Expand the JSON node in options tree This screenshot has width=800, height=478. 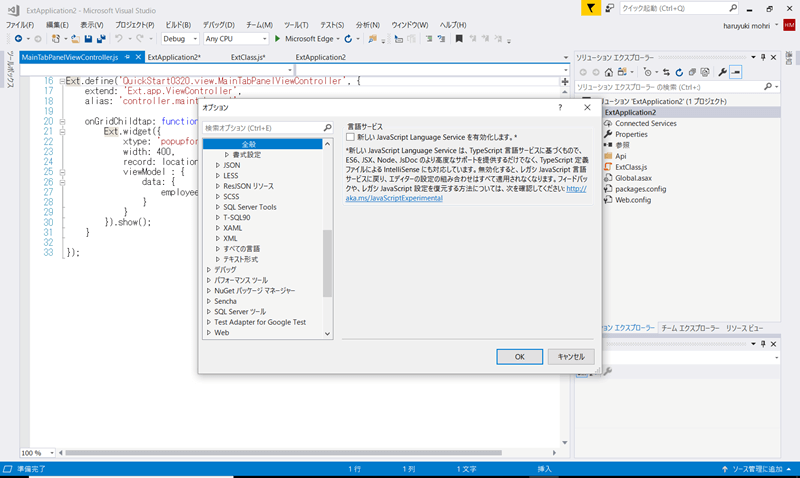pos(217,165)
